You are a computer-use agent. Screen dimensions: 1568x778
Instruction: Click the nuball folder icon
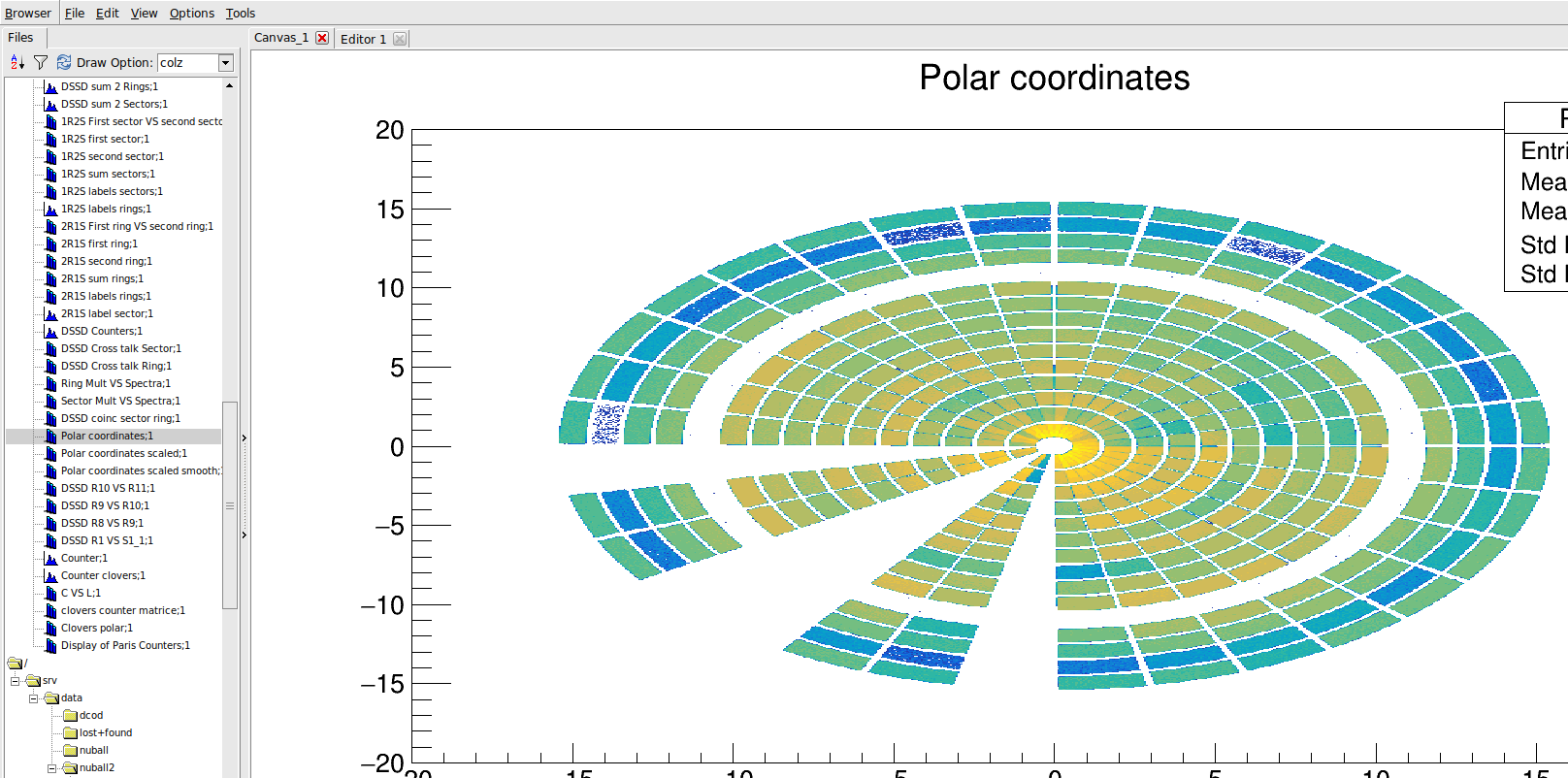point(70,751)
